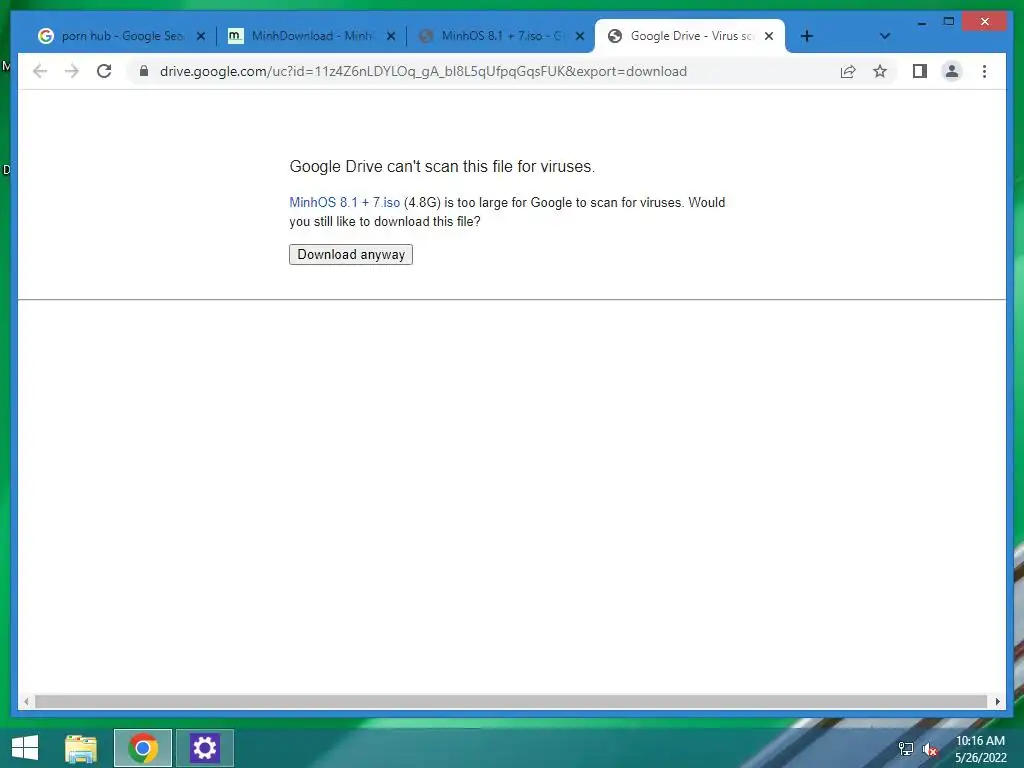Close the Google Drive virus scan tab
Screen dimensions: 1024x768
click(x=769, y=36)
